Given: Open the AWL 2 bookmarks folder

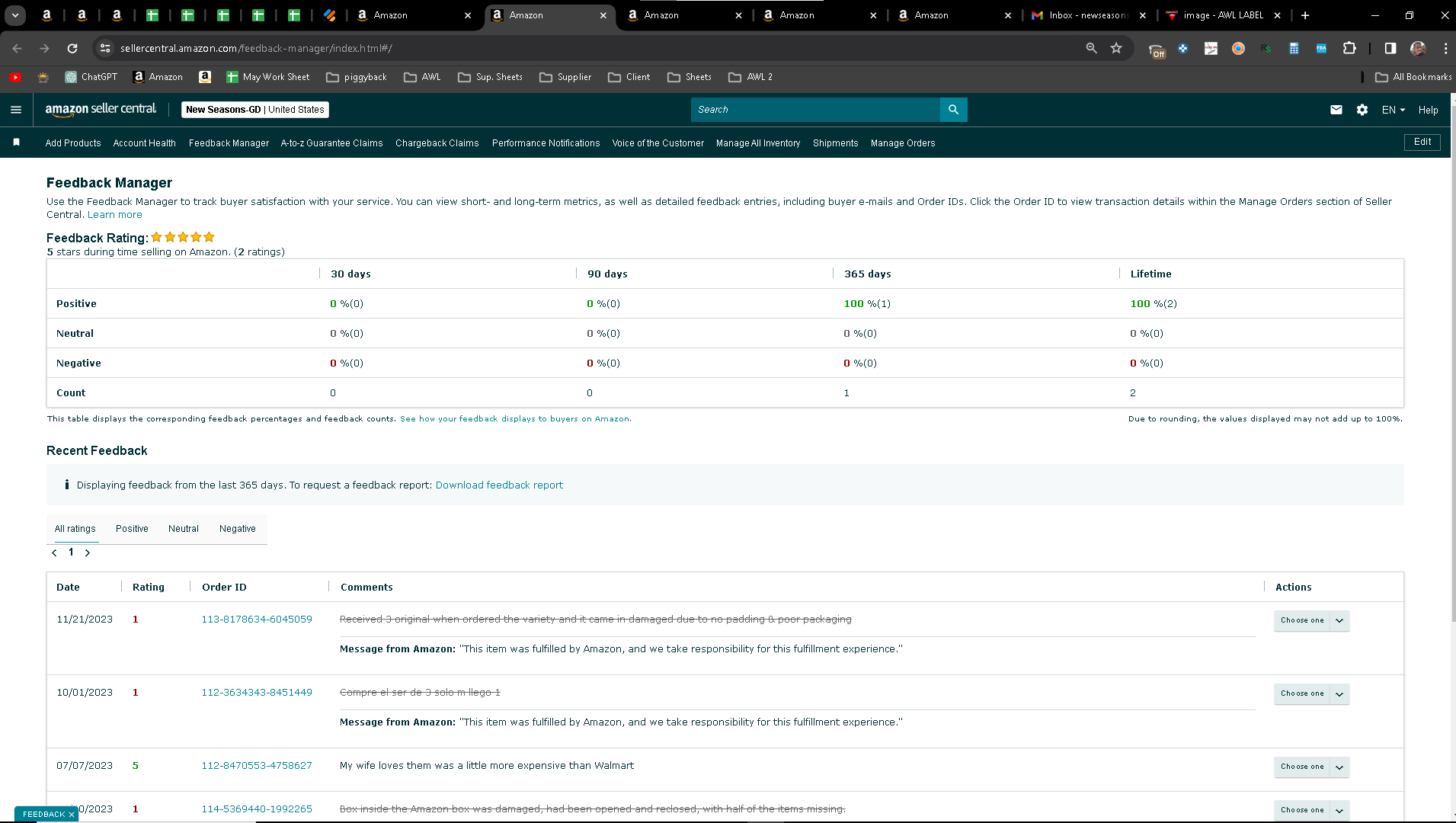Looking at the screenshot, I should coord(750,77).
